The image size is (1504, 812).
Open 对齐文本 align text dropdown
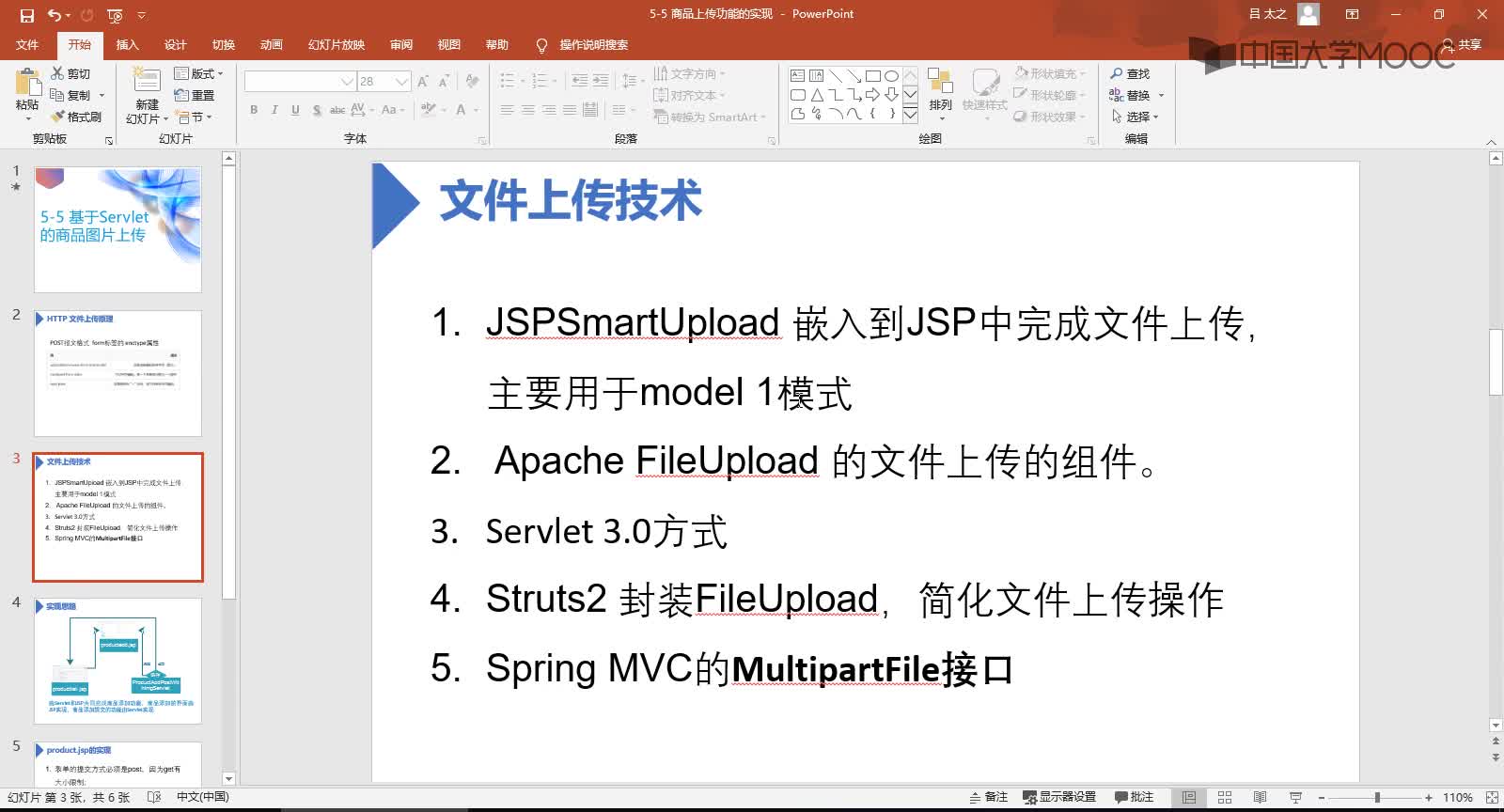(x=690, y=95)
